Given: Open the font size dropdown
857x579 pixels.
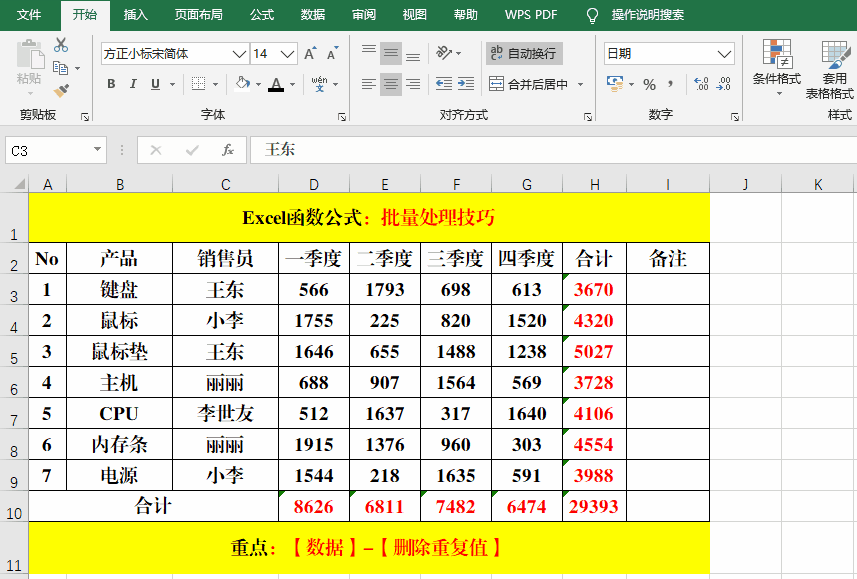Looking at the screenshot, I should click(x=287, y=54).
